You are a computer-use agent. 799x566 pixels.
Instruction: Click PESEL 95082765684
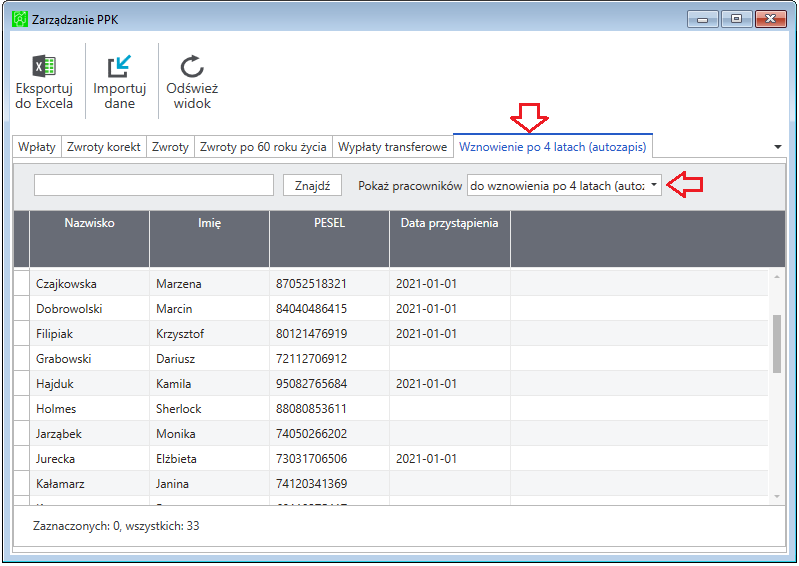(311, 384)
